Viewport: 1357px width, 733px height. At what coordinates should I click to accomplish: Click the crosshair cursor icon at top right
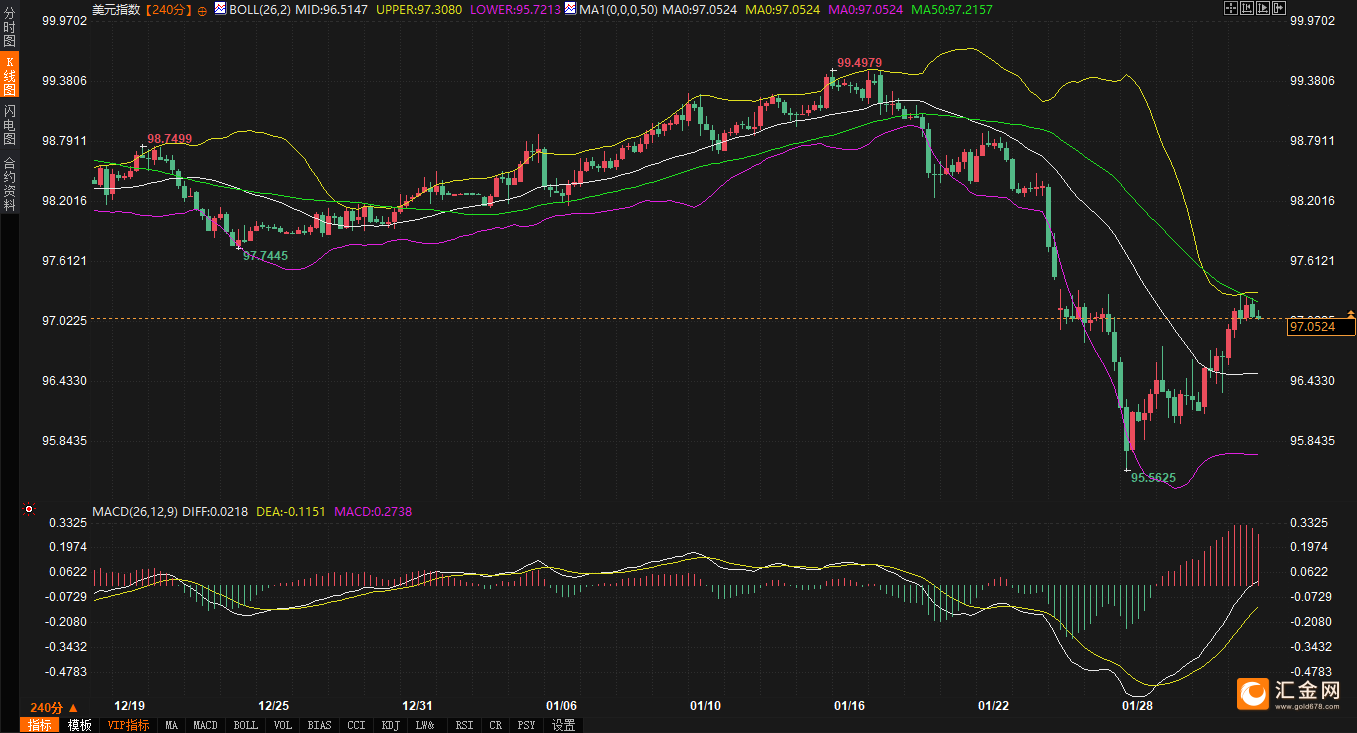click(1231, 8)
